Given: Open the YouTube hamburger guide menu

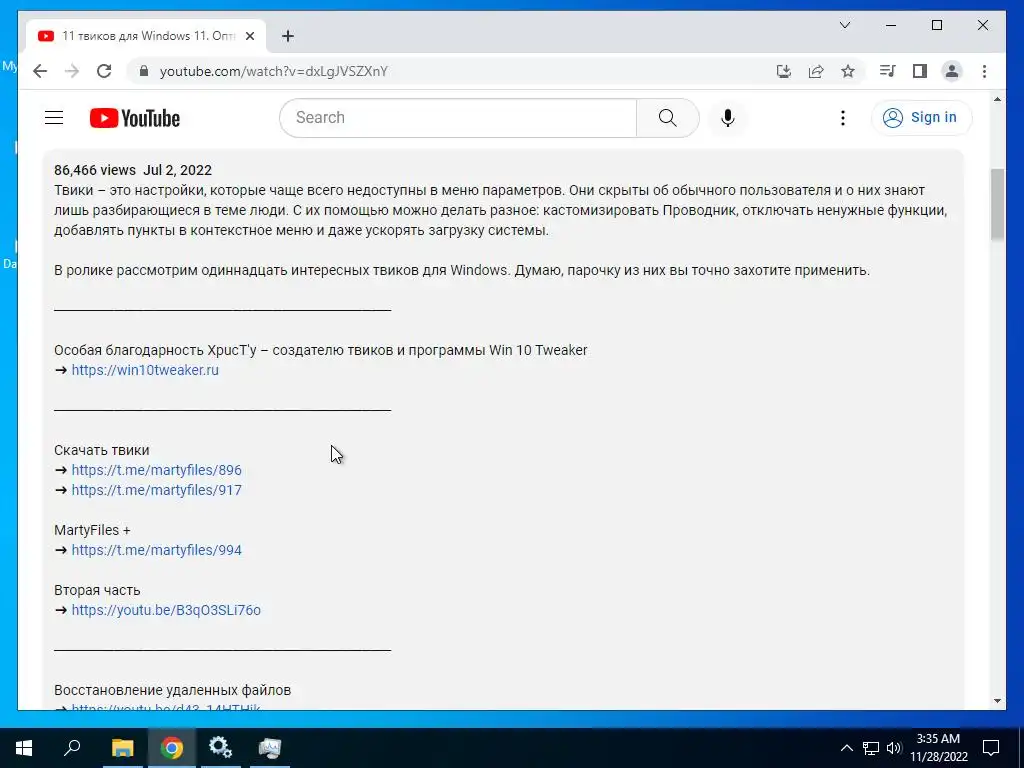Looking at the screenshot, I should point(54,118).
